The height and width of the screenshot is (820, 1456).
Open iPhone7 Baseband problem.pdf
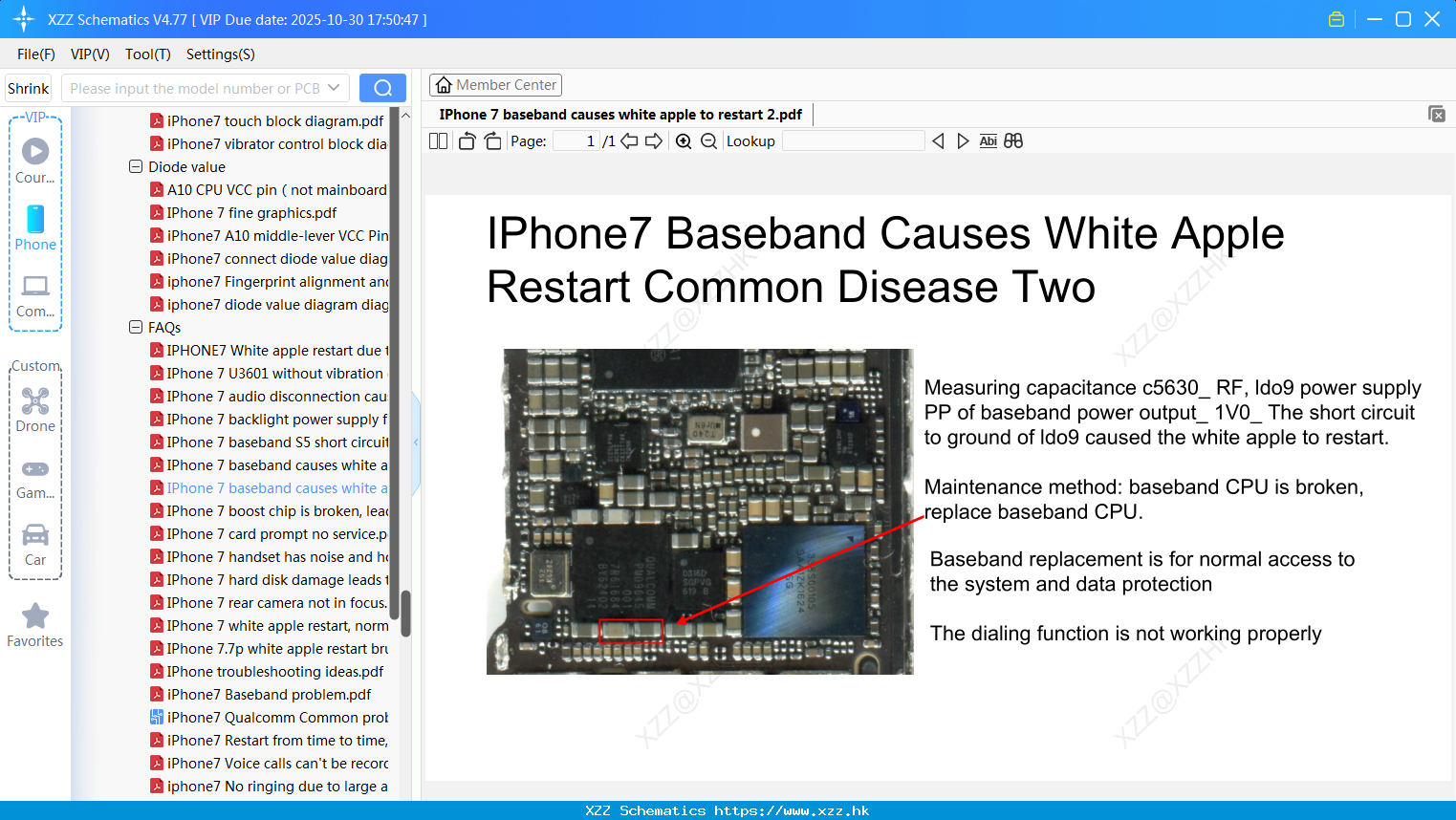point(261,694)
